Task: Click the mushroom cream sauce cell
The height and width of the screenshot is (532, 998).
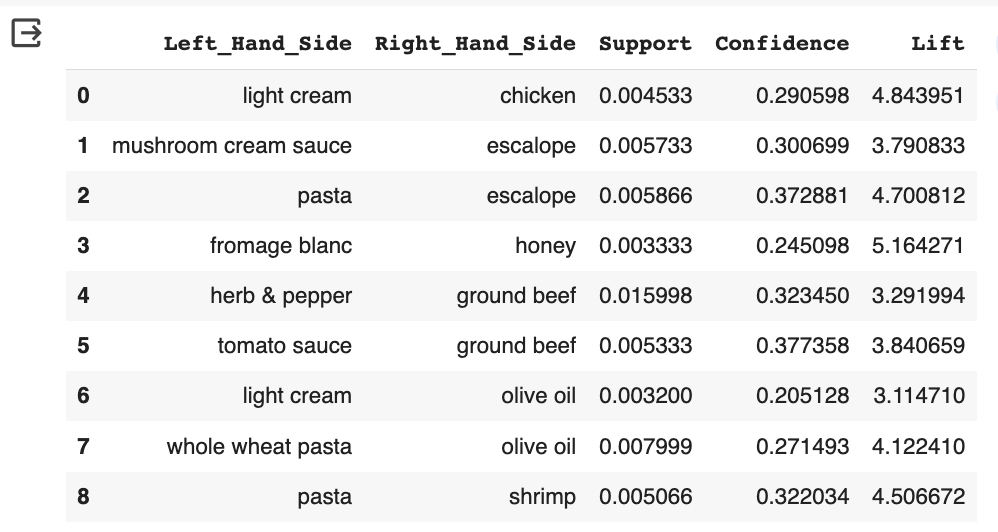Action: coord(232,146)
